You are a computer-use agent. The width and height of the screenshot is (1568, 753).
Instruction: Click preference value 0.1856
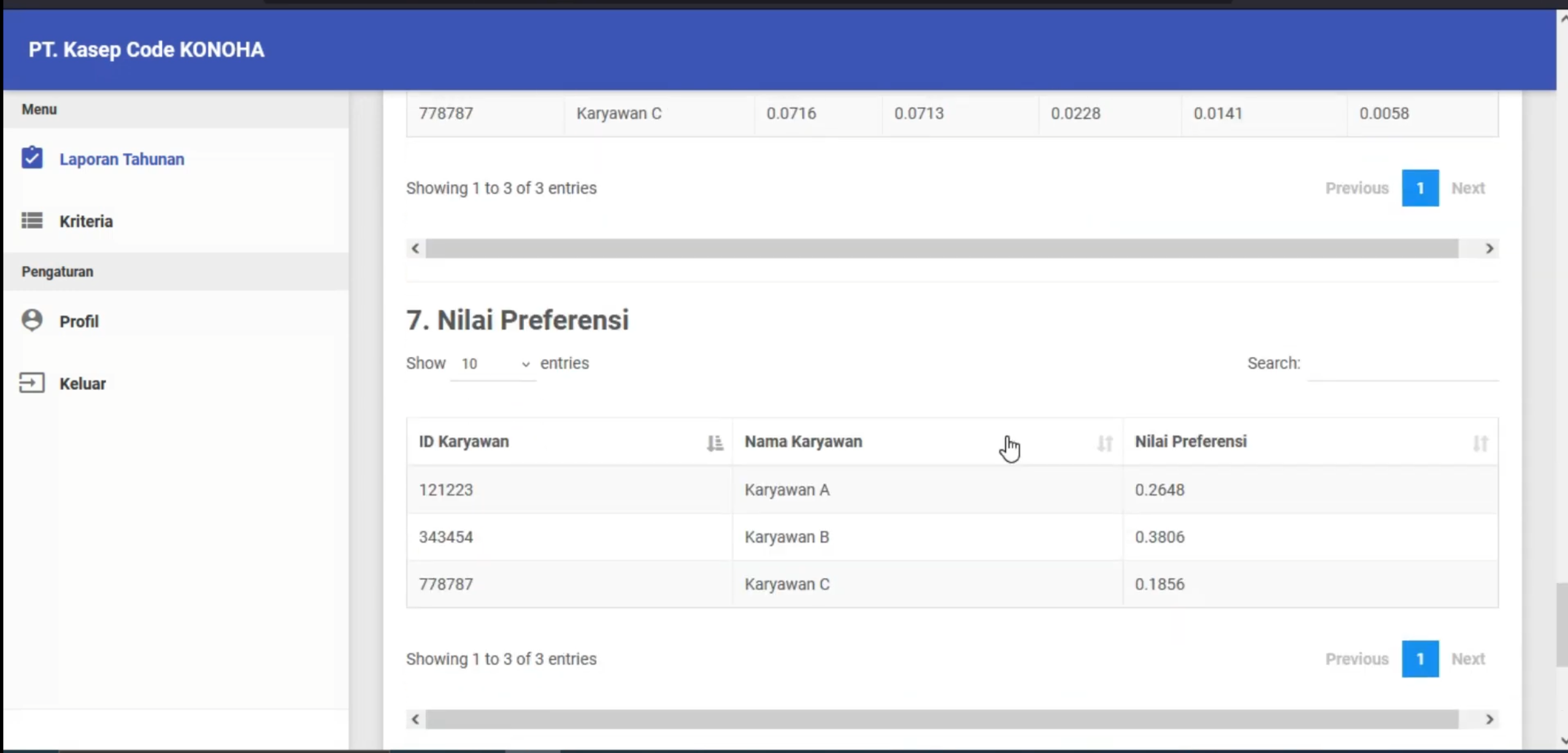click(1159, 584)
